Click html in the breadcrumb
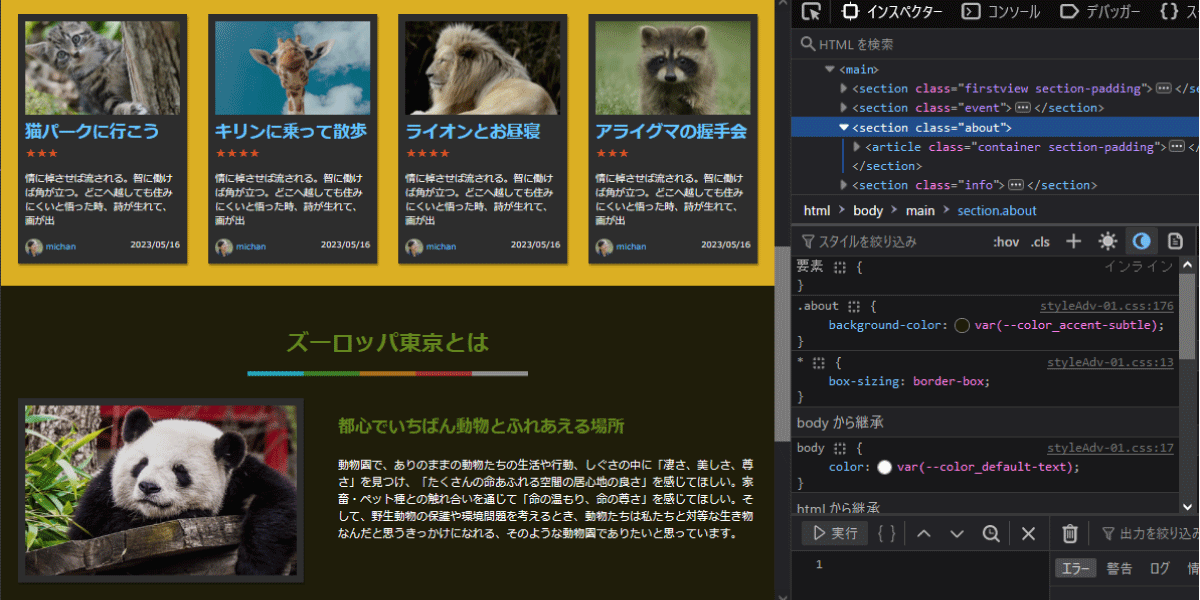The height and width of the screenshot is (600, 1200). pyautogui.click(x=817, y=211)
